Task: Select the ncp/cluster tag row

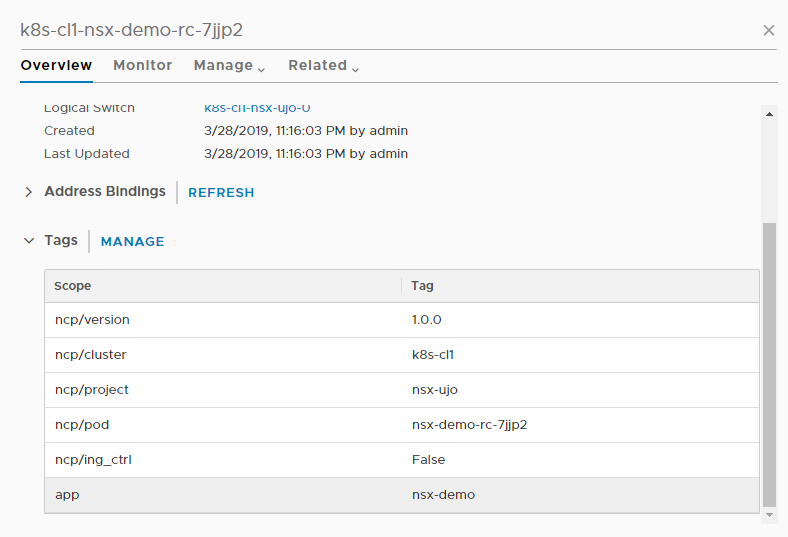Action: (400, 355)
